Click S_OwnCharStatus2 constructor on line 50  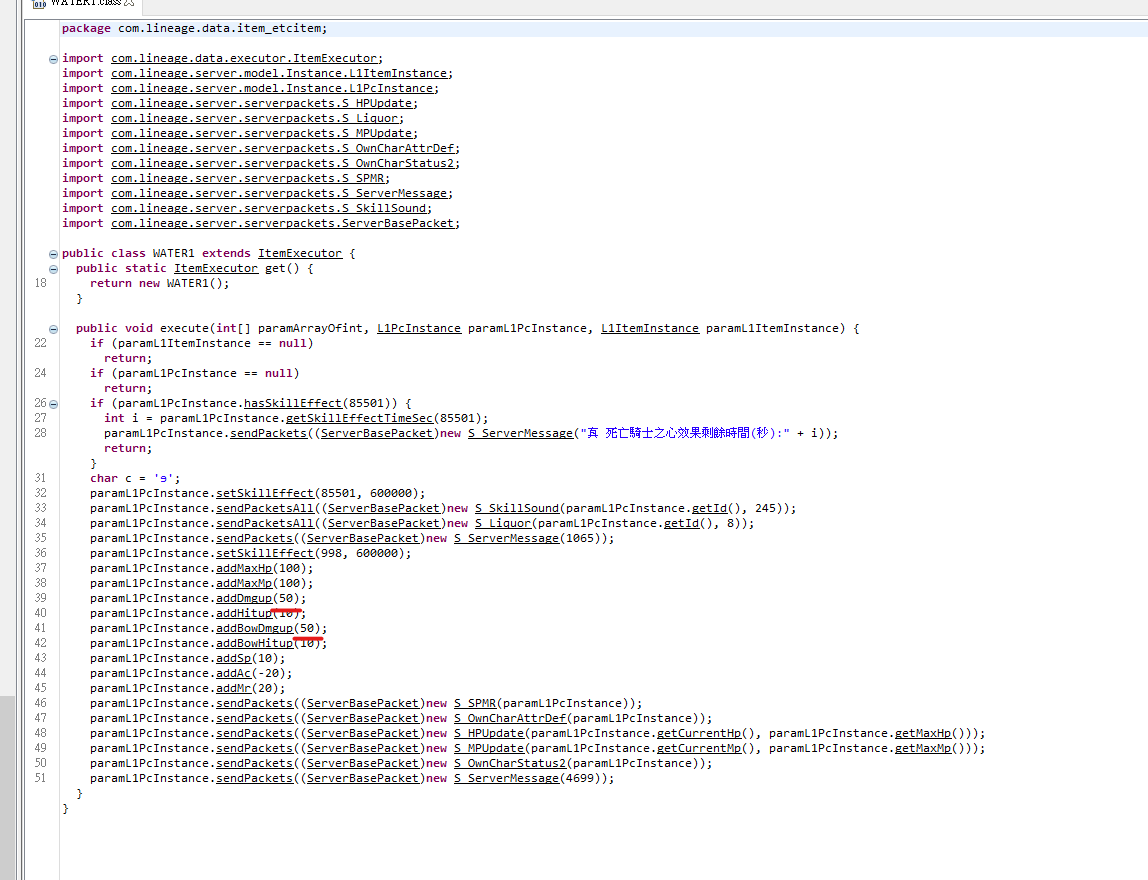510,764
